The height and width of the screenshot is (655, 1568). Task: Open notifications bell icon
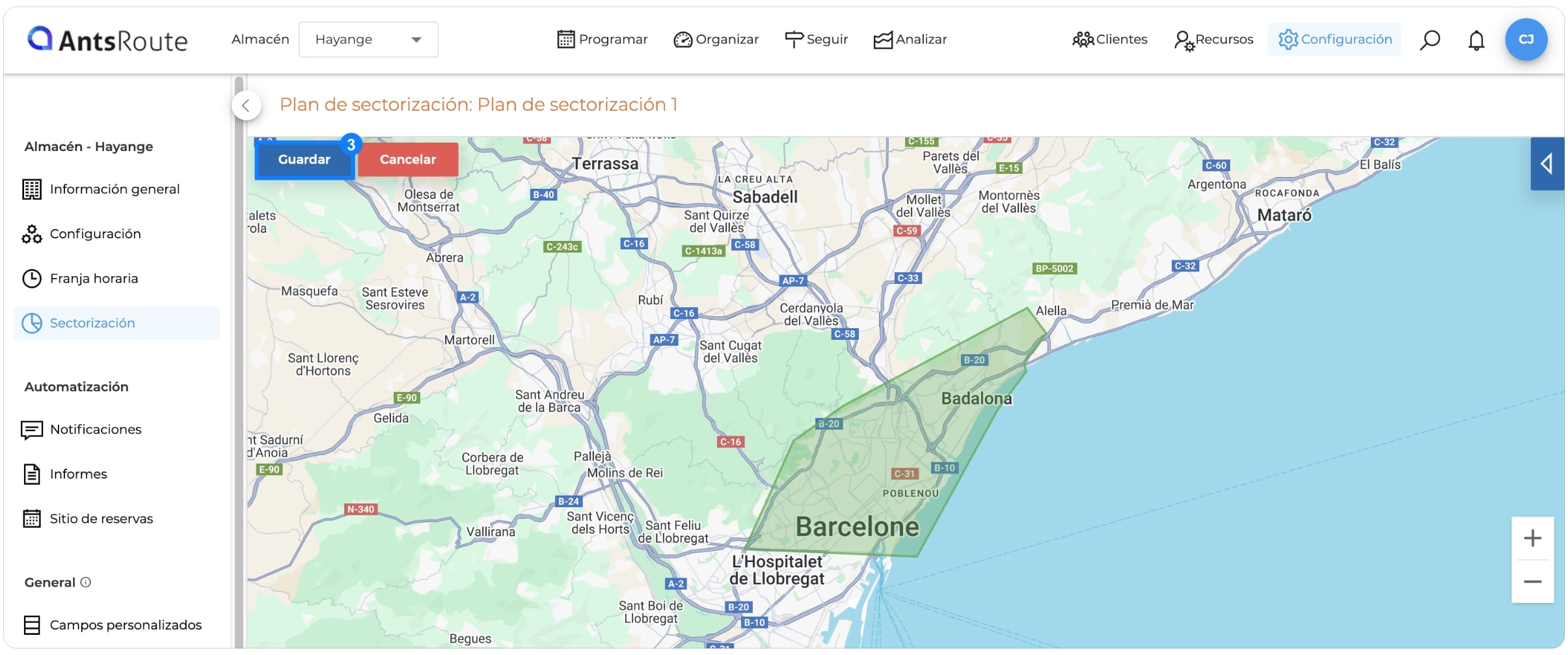[1476, 40]
